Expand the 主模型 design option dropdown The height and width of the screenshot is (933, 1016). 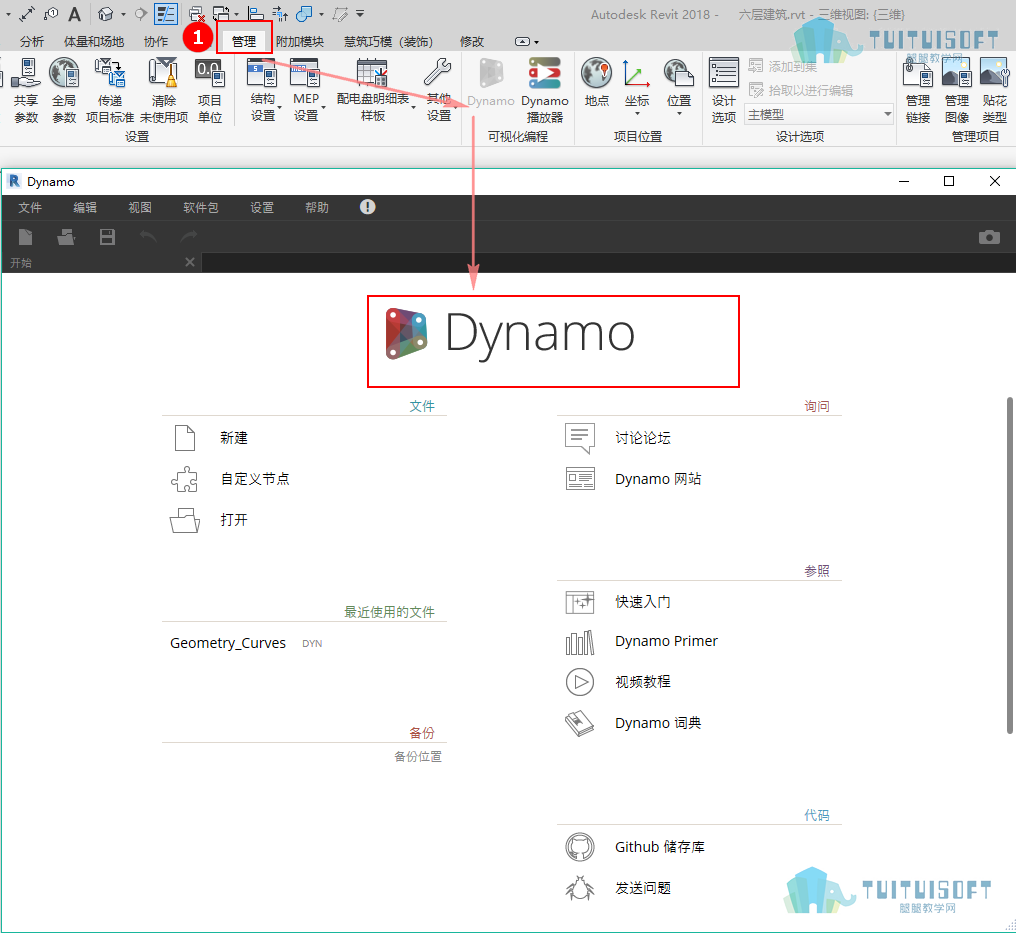pos(888,115)
